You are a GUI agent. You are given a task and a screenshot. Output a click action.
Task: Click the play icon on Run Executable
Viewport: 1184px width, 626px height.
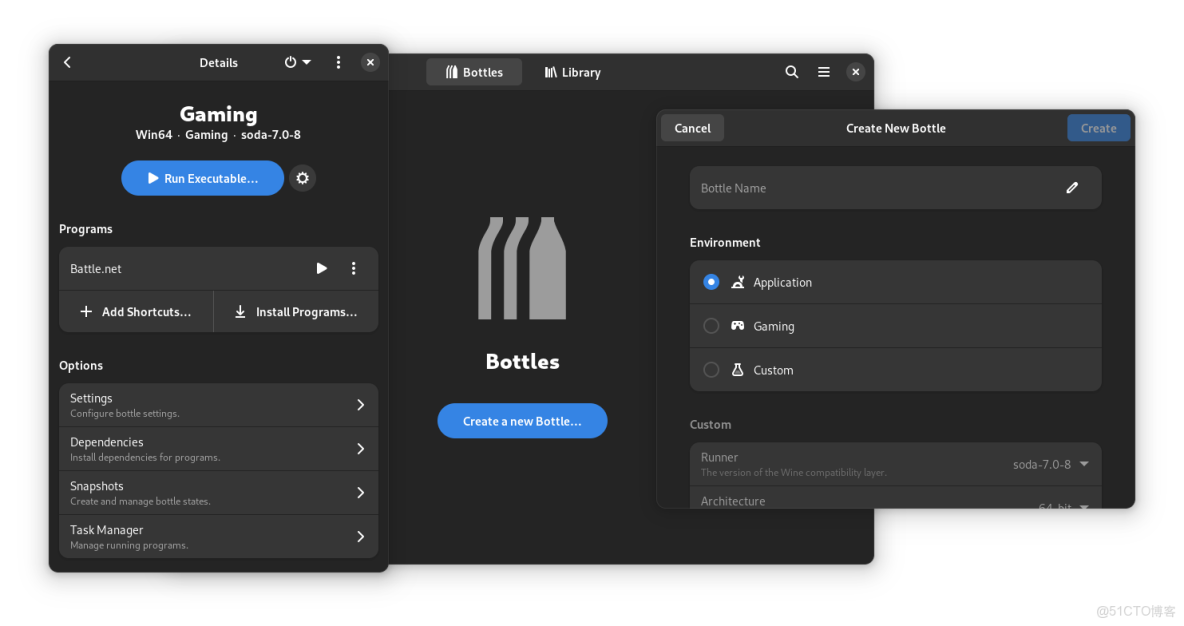153,178
